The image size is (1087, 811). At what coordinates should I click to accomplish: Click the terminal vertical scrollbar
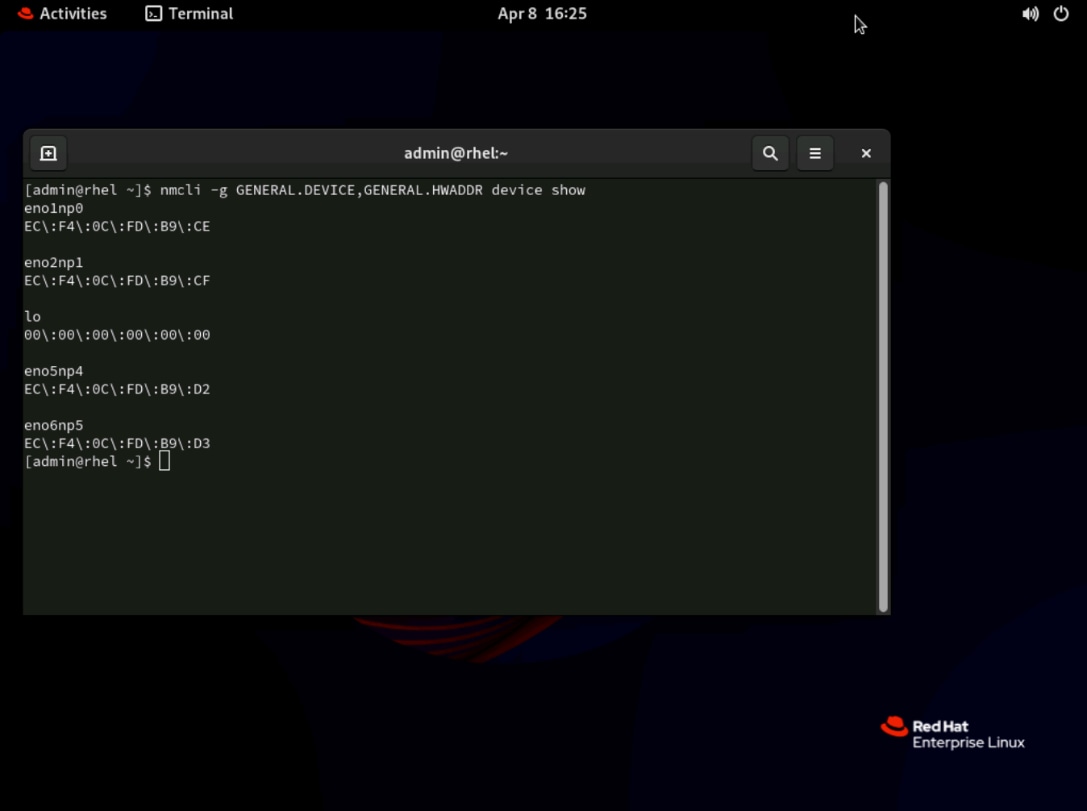click(x=883, y=396)
